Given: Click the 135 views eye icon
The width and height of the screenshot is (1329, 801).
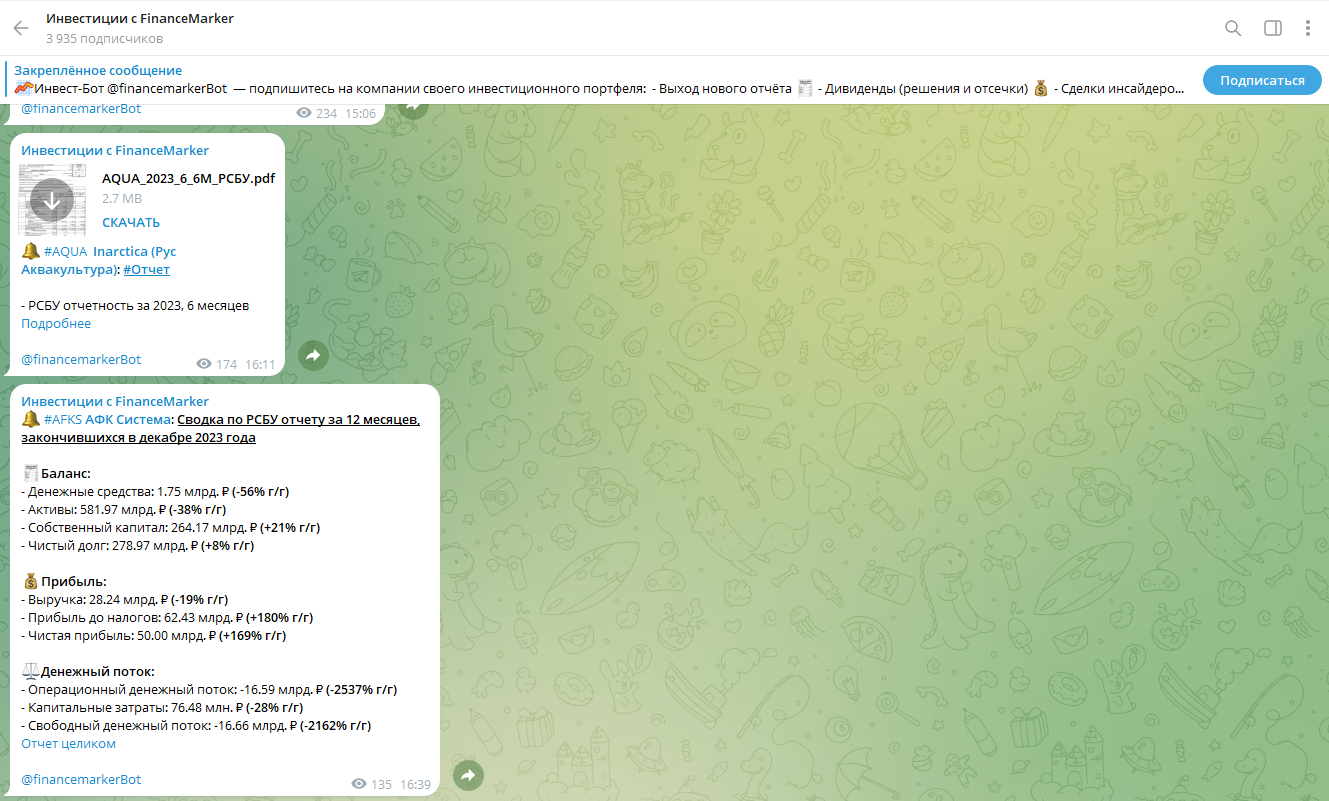Looking at the screenshot, I should pyautogui.click(x=359, y=784).
